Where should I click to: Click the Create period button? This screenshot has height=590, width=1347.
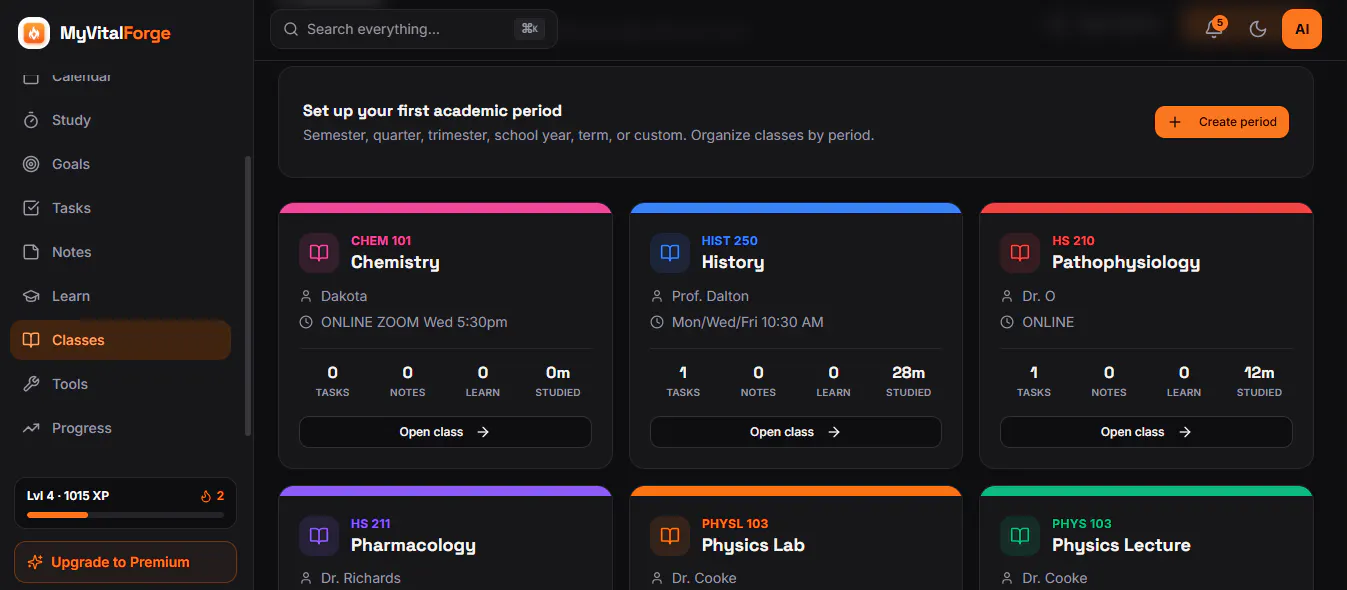pos(1222,122)
